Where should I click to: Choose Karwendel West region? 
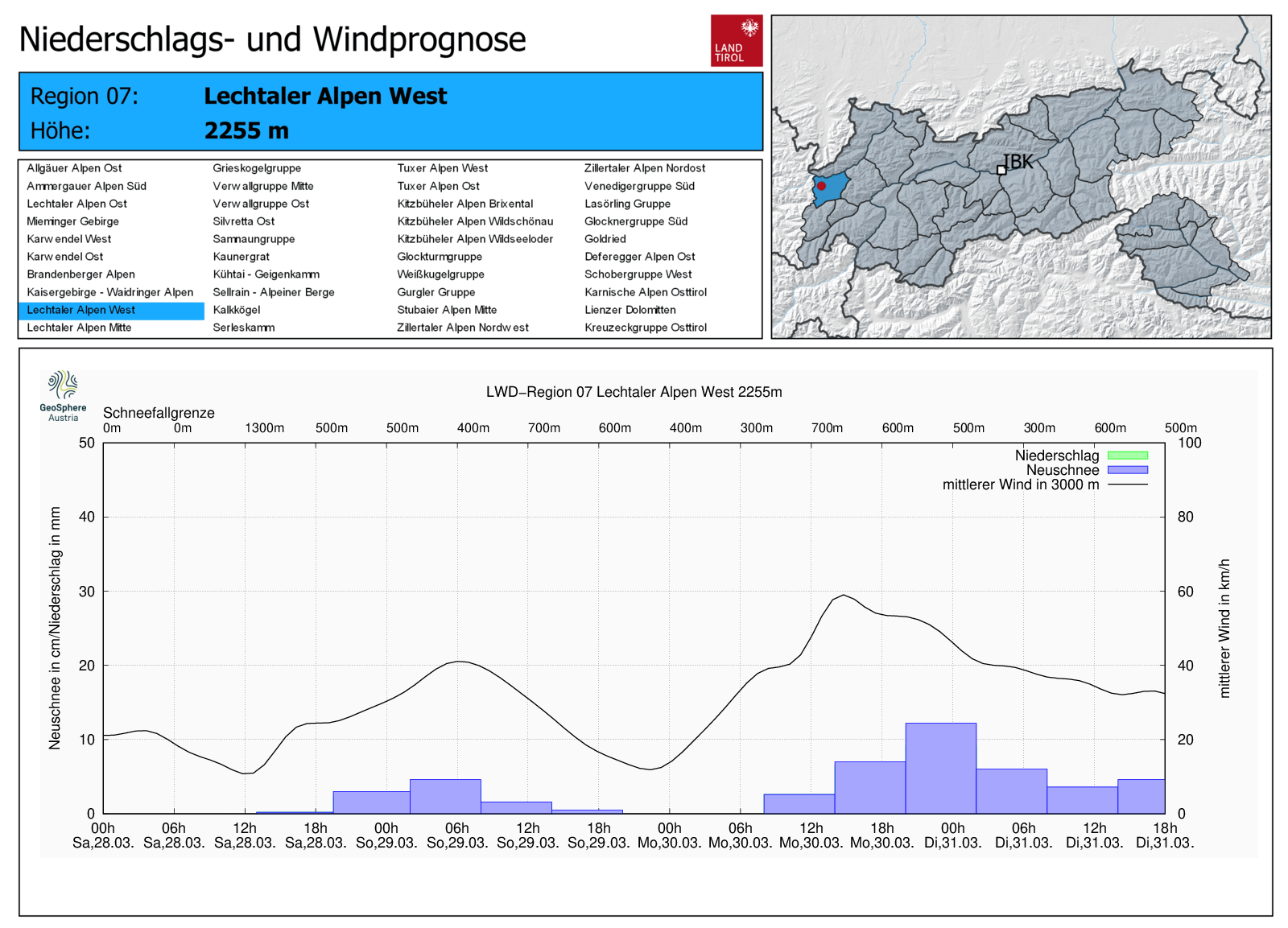tap(68, 239)
